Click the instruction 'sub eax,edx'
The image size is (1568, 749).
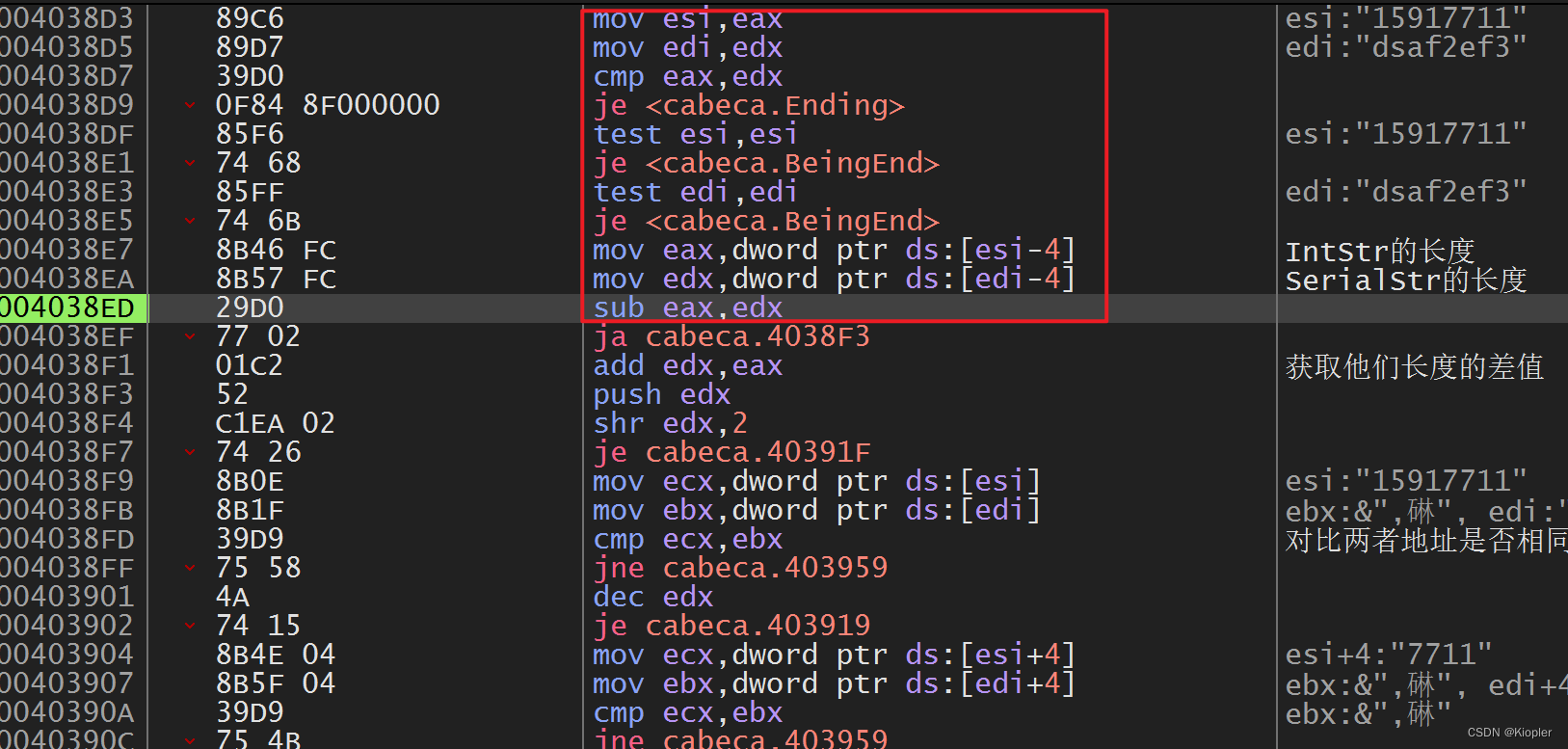(688, 308)
